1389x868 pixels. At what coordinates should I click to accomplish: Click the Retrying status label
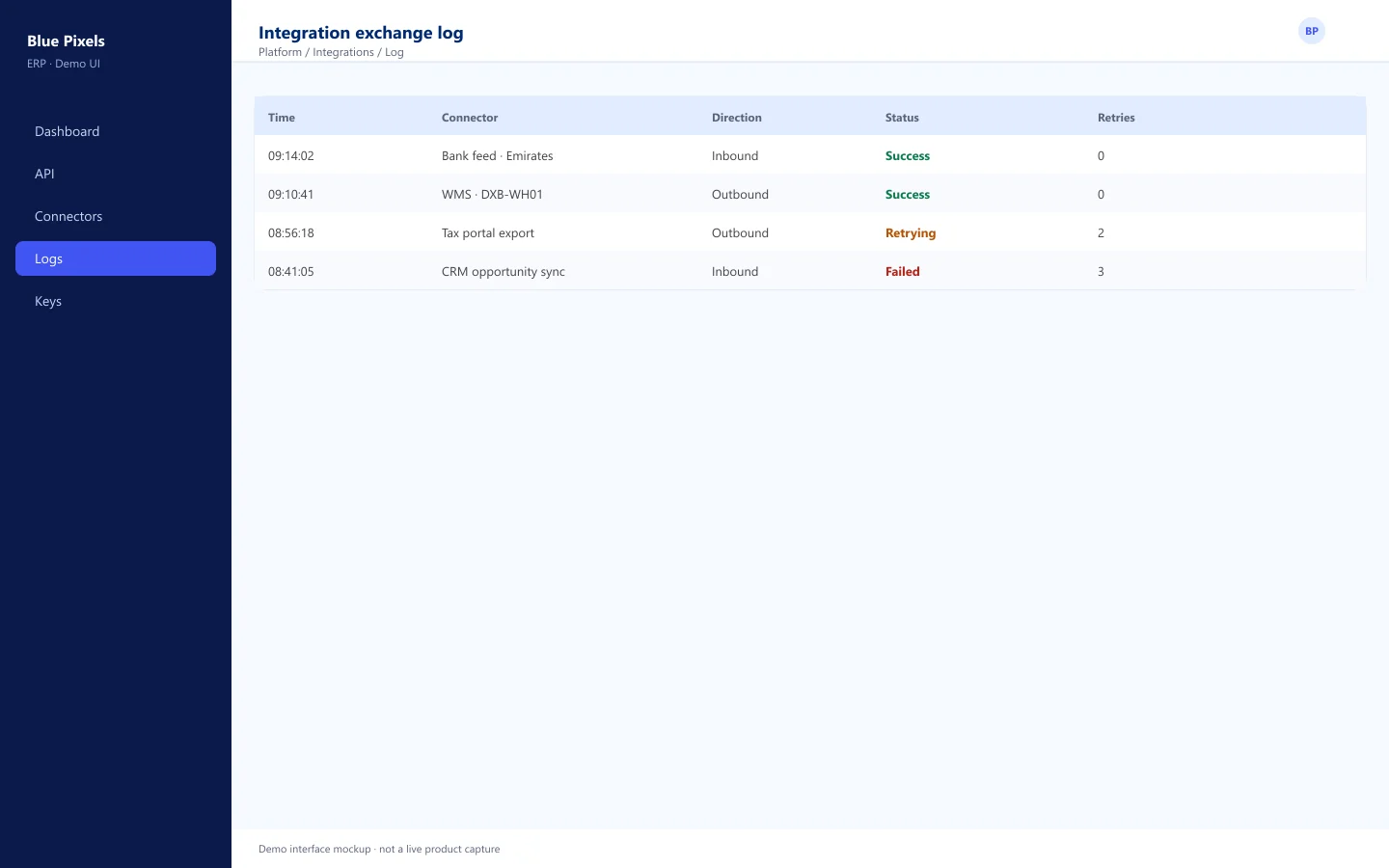pos(911,232)
